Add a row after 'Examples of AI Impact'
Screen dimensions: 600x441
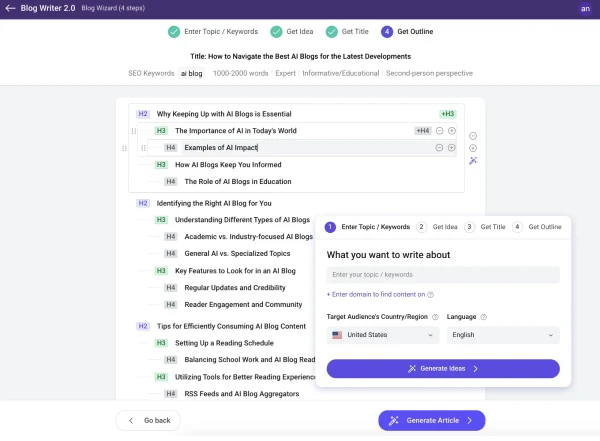coord(452,148)
